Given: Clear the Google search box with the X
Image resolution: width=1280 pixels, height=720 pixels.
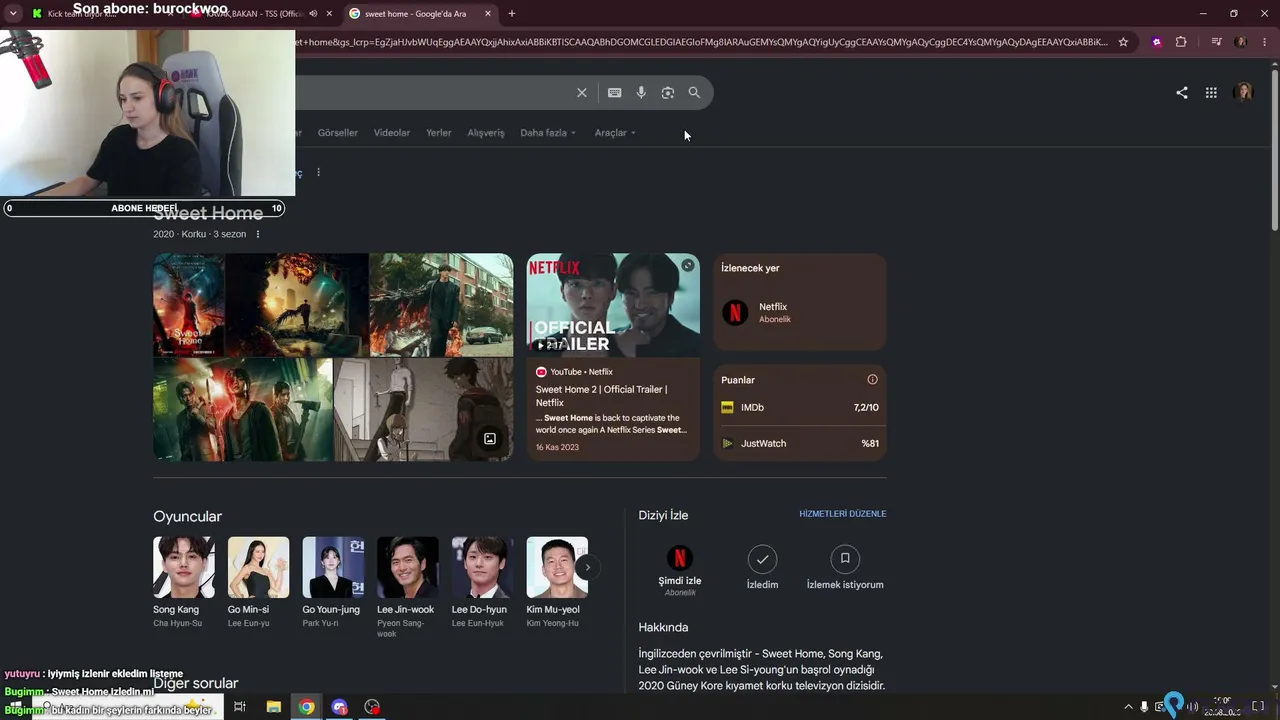Looking at the screenshot, I should (582, 93).
